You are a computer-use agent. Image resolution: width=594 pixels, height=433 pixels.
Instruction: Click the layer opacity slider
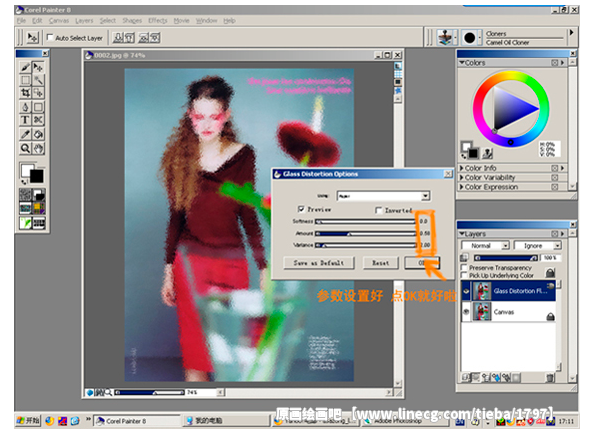point(506,258)
